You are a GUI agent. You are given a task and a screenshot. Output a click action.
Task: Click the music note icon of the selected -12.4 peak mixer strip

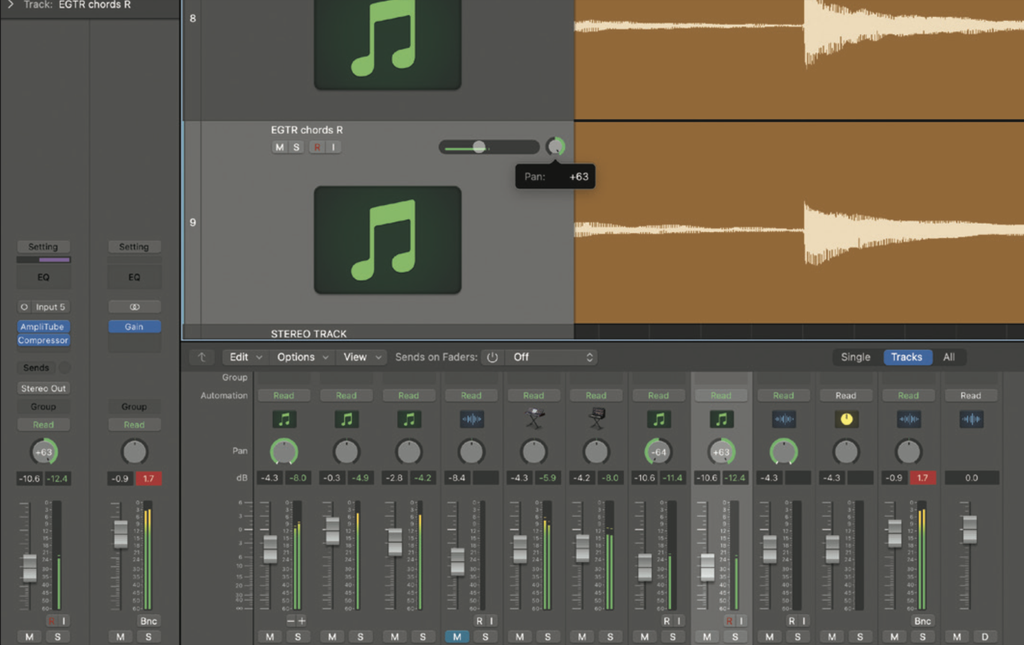[721, 419]
